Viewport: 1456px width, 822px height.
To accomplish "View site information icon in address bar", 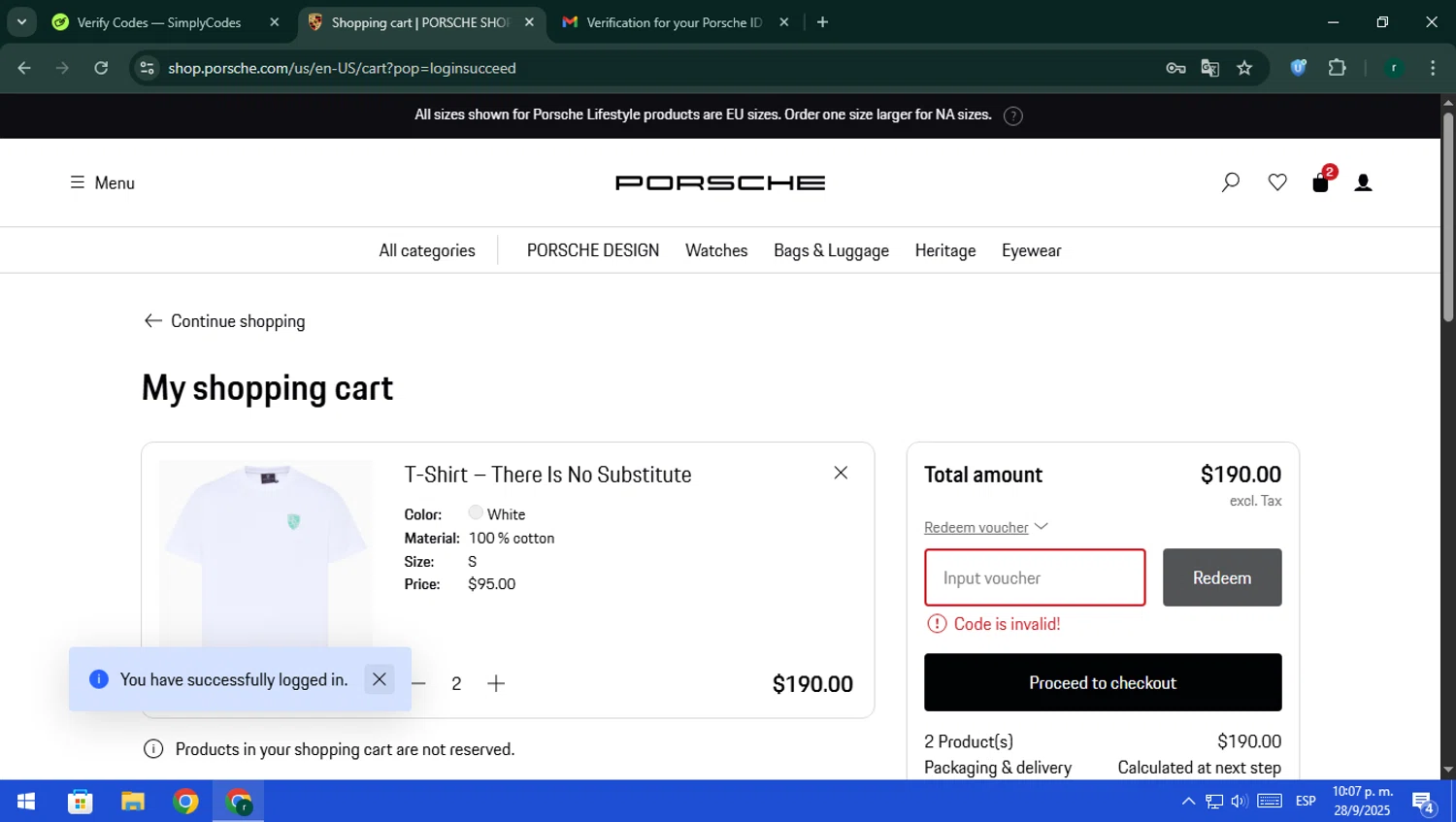I will (147, 68).
